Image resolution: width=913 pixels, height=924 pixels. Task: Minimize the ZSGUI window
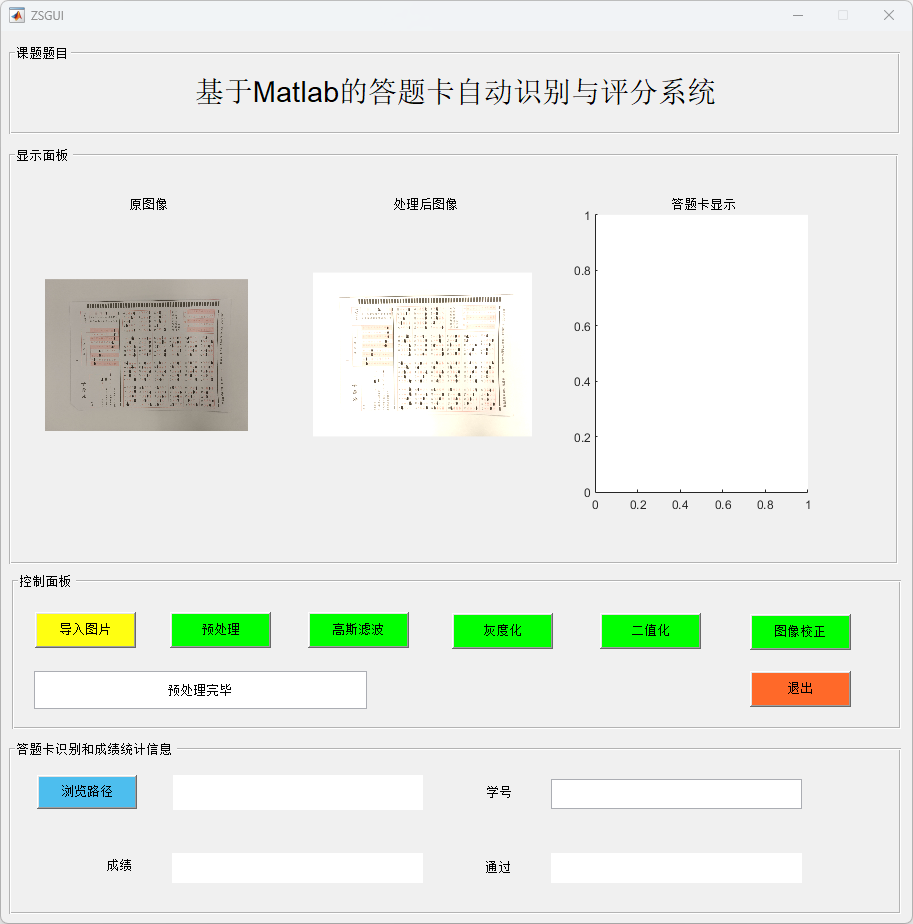click(797, 15)
